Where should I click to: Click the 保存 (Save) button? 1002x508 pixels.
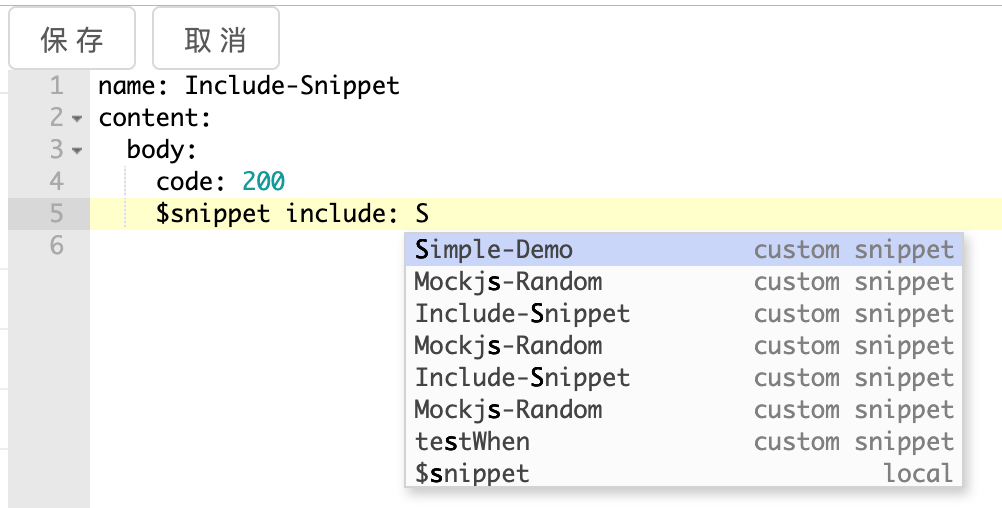[72, 40]
